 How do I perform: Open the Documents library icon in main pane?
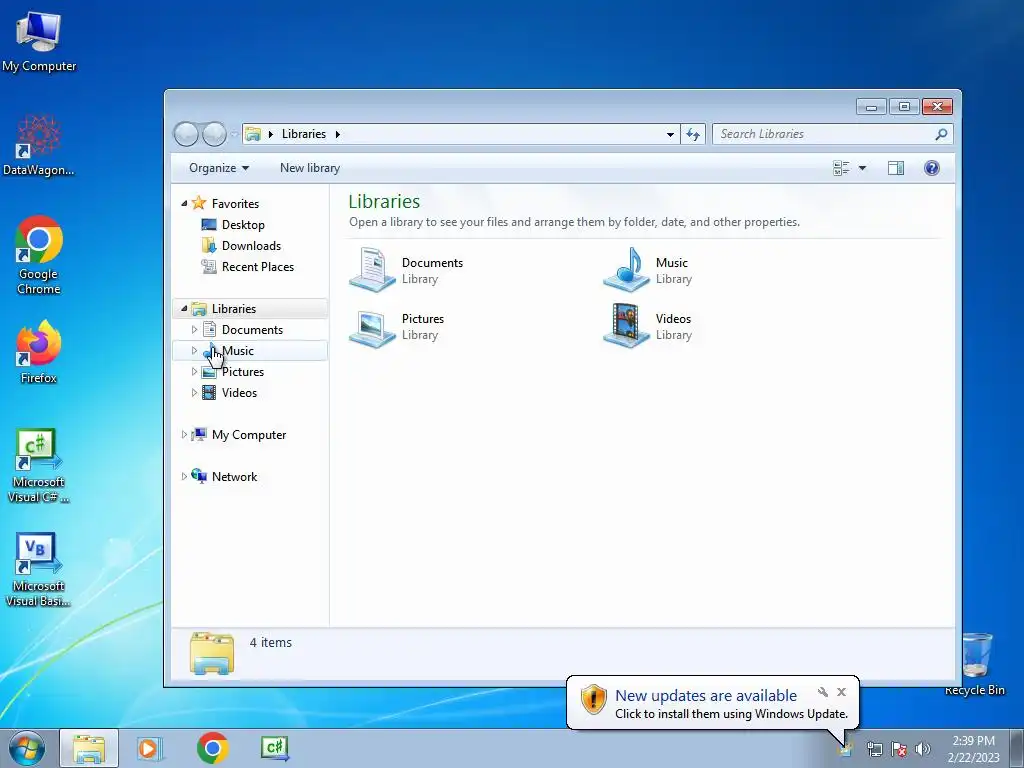pos(372,269)
